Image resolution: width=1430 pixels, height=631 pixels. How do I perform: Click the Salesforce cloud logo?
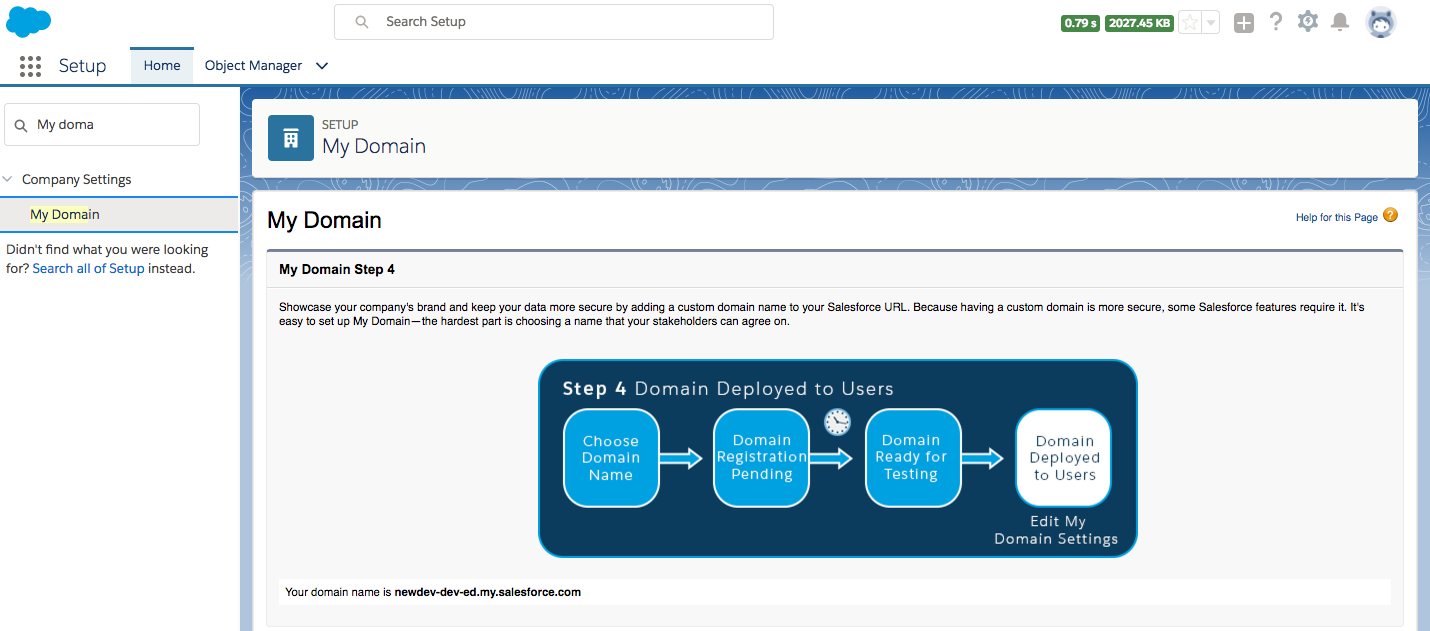point(29,21)
